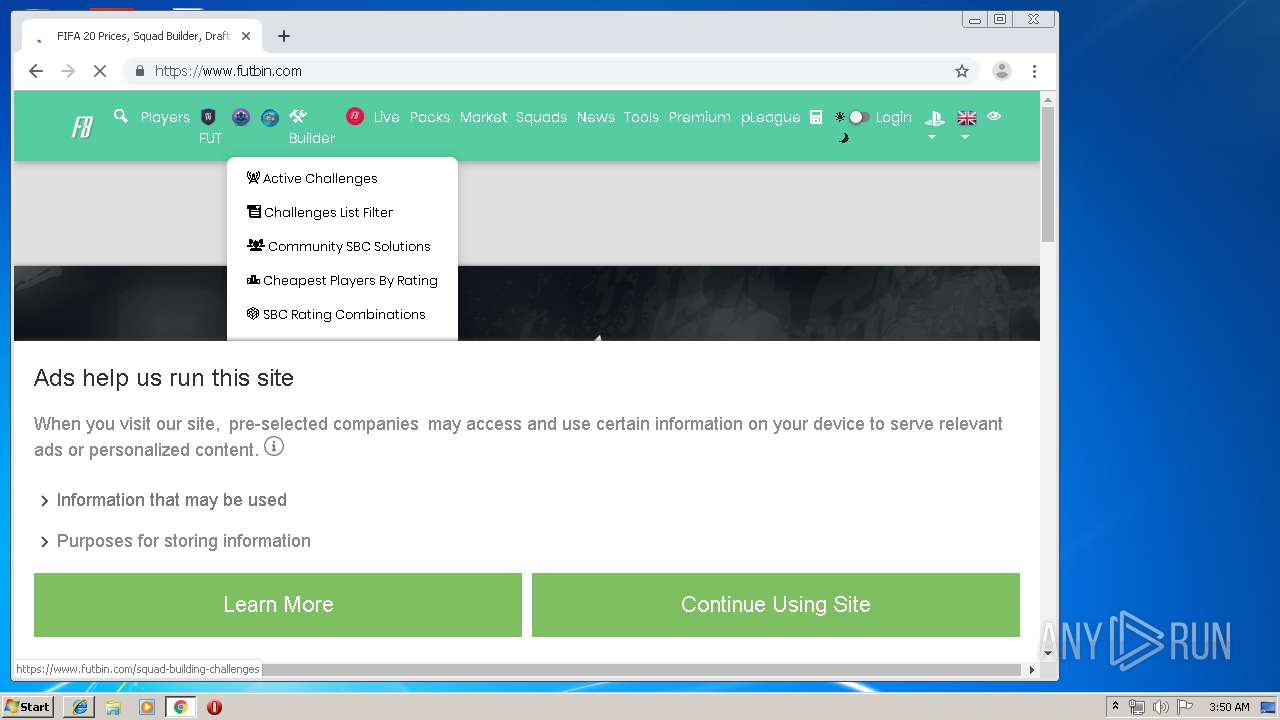The height and width of the screenshot is (720, 1280).
Task: Click the scroll down arrow on the page
Action: click(x=1048, y=653)
